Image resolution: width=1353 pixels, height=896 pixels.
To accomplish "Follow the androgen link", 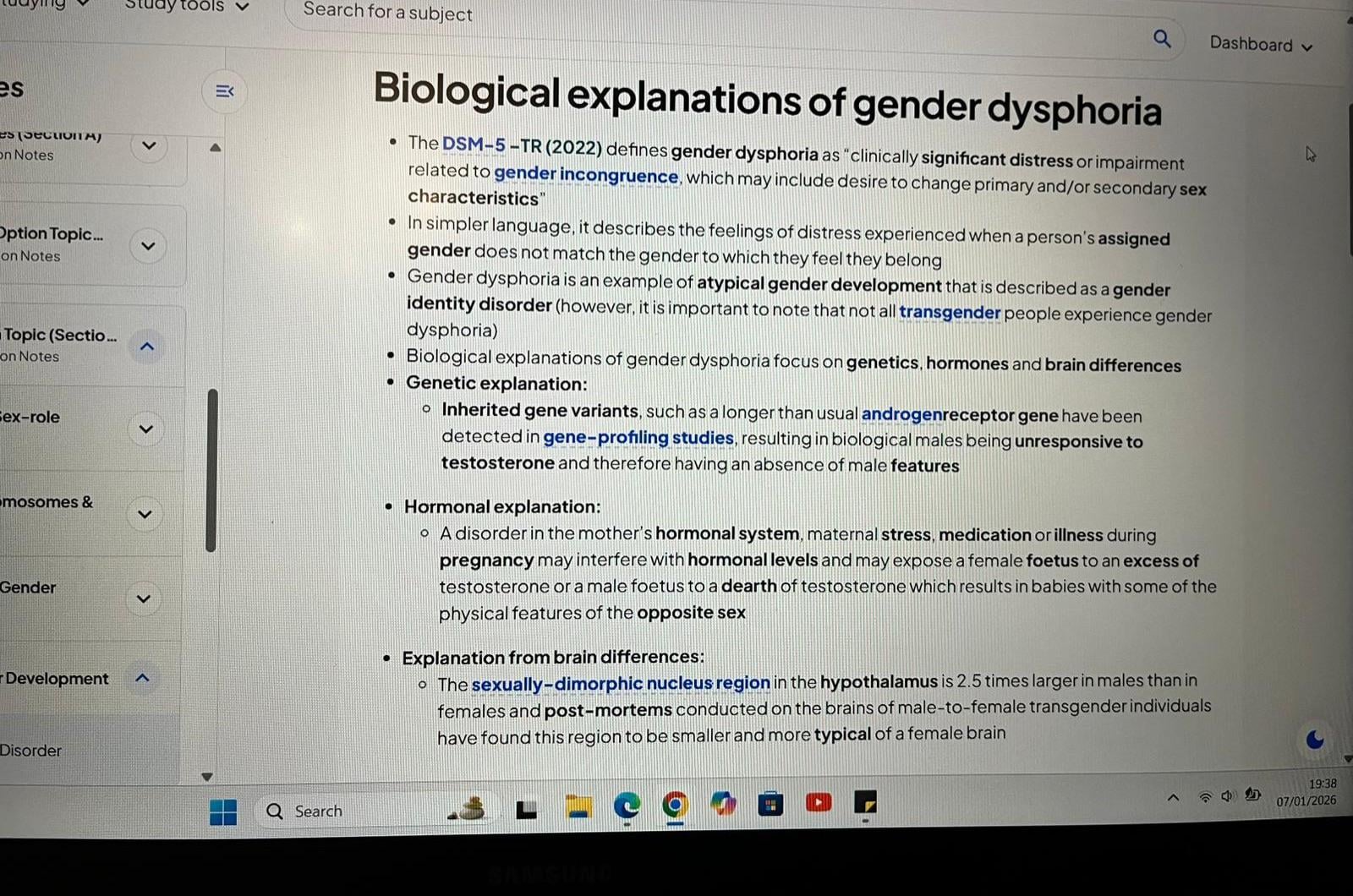I will point(901,414).
